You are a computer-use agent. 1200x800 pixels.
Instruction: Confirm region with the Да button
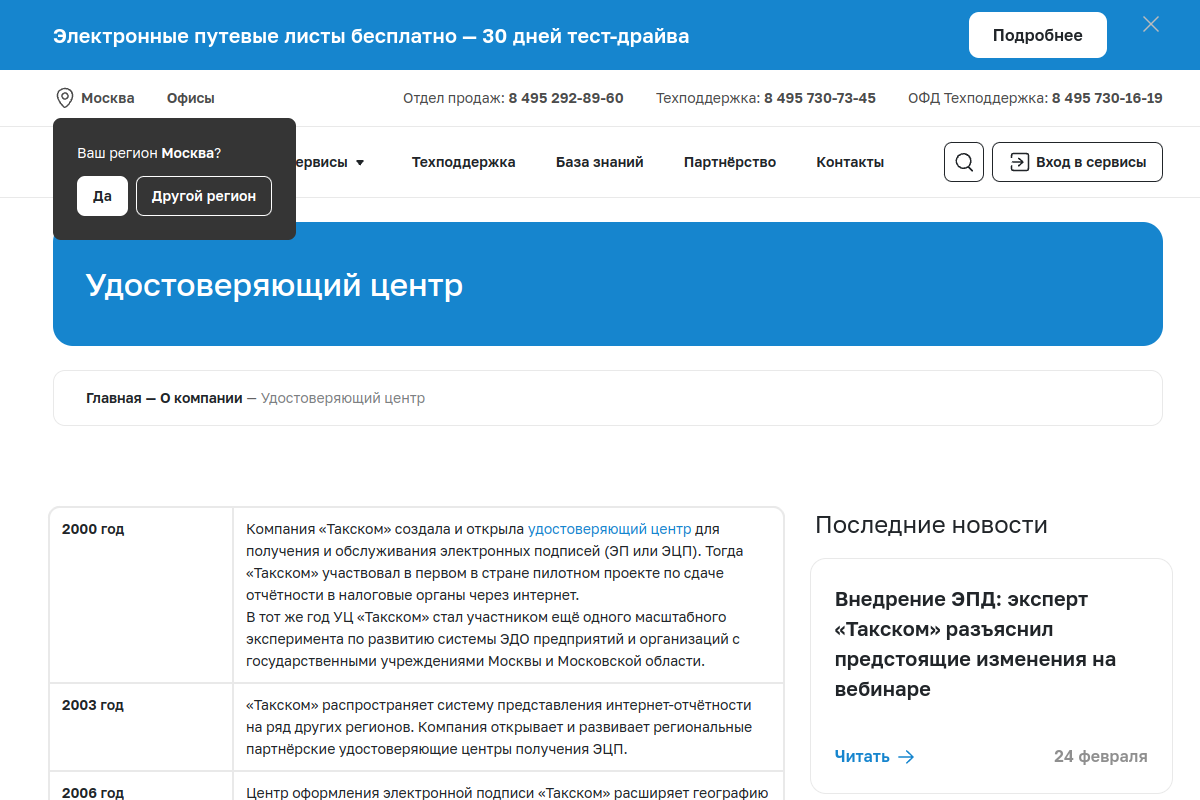(x=102, y=196)
